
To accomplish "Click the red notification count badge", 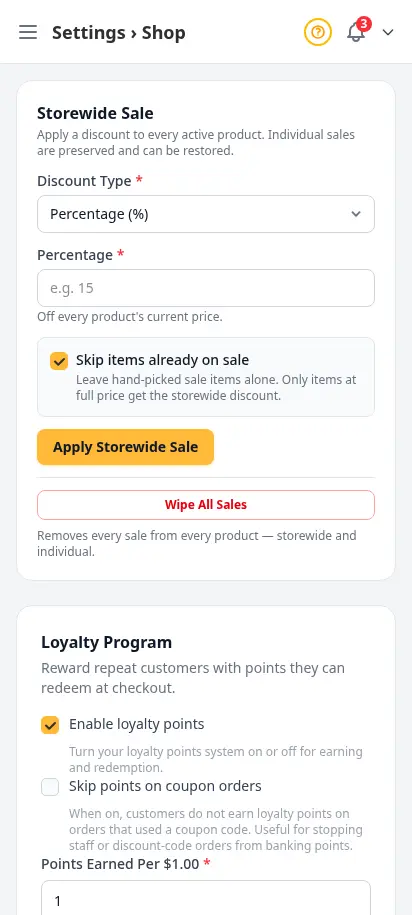I will point(364,24).
